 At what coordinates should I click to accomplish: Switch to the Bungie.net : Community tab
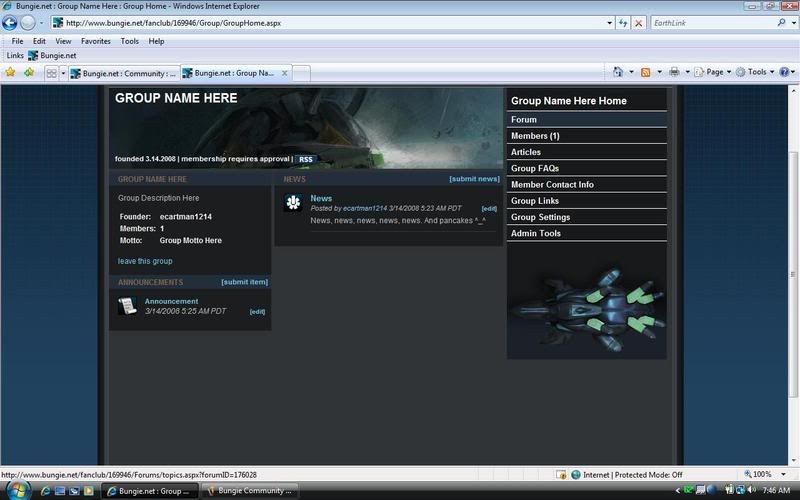[124, 73]
